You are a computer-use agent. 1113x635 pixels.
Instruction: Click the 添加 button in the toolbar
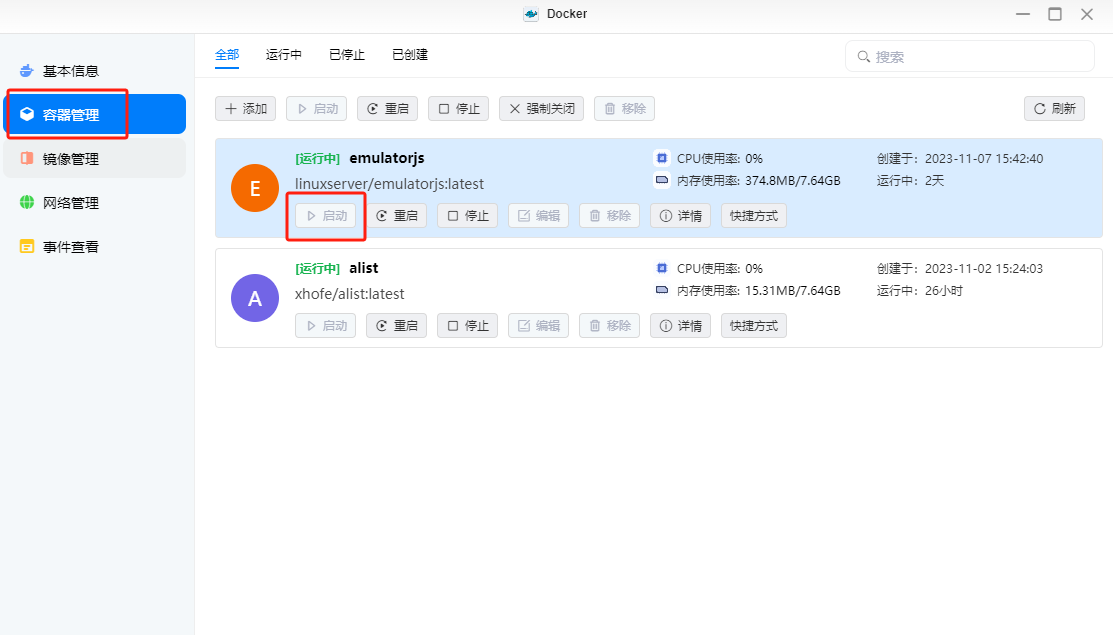click(246, 109)
